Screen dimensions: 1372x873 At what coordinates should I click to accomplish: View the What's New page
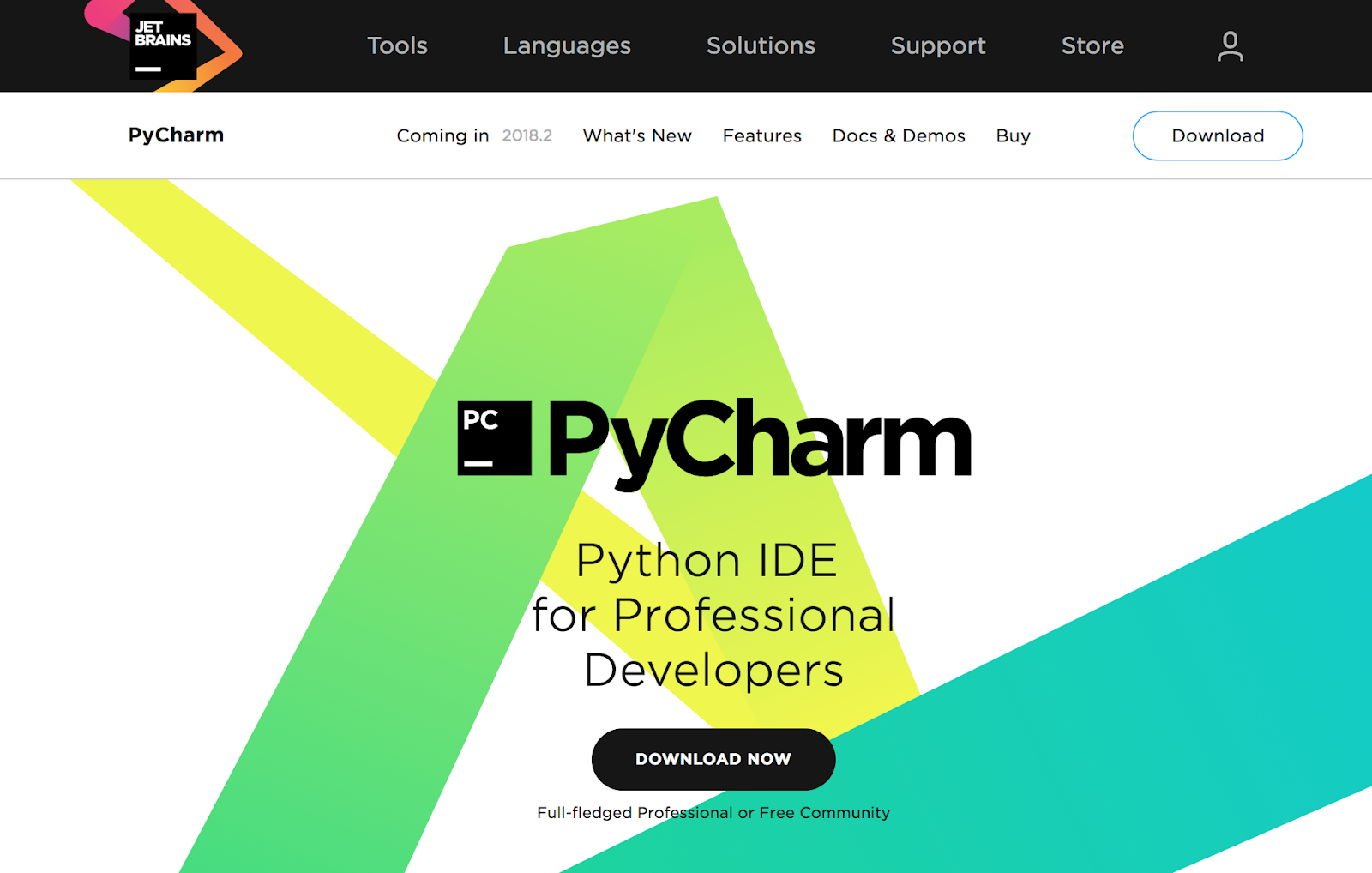(x=637, y=135)
